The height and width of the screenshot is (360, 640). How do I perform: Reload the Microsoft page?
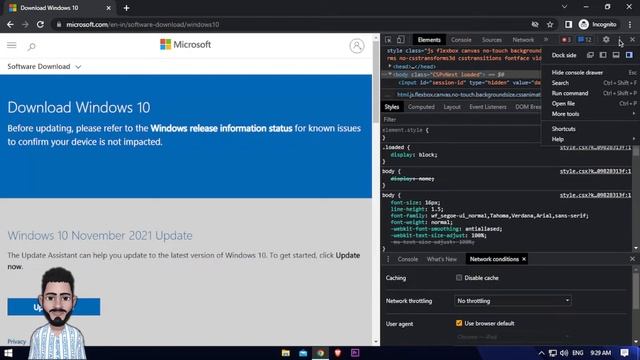coord(40,24)
